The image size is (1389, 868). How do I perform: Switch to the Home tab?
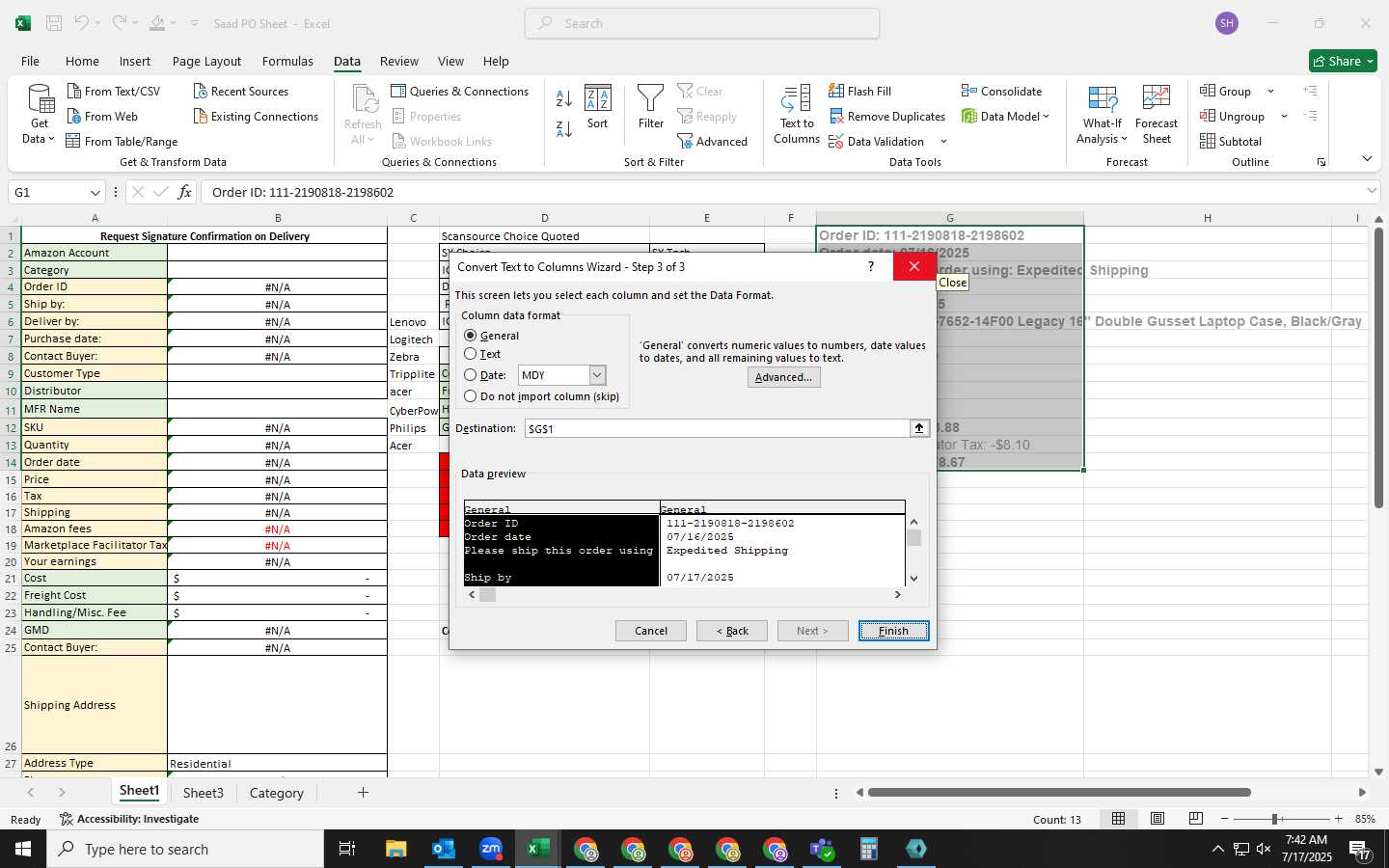pyautogui.click(x=82, y=61)
